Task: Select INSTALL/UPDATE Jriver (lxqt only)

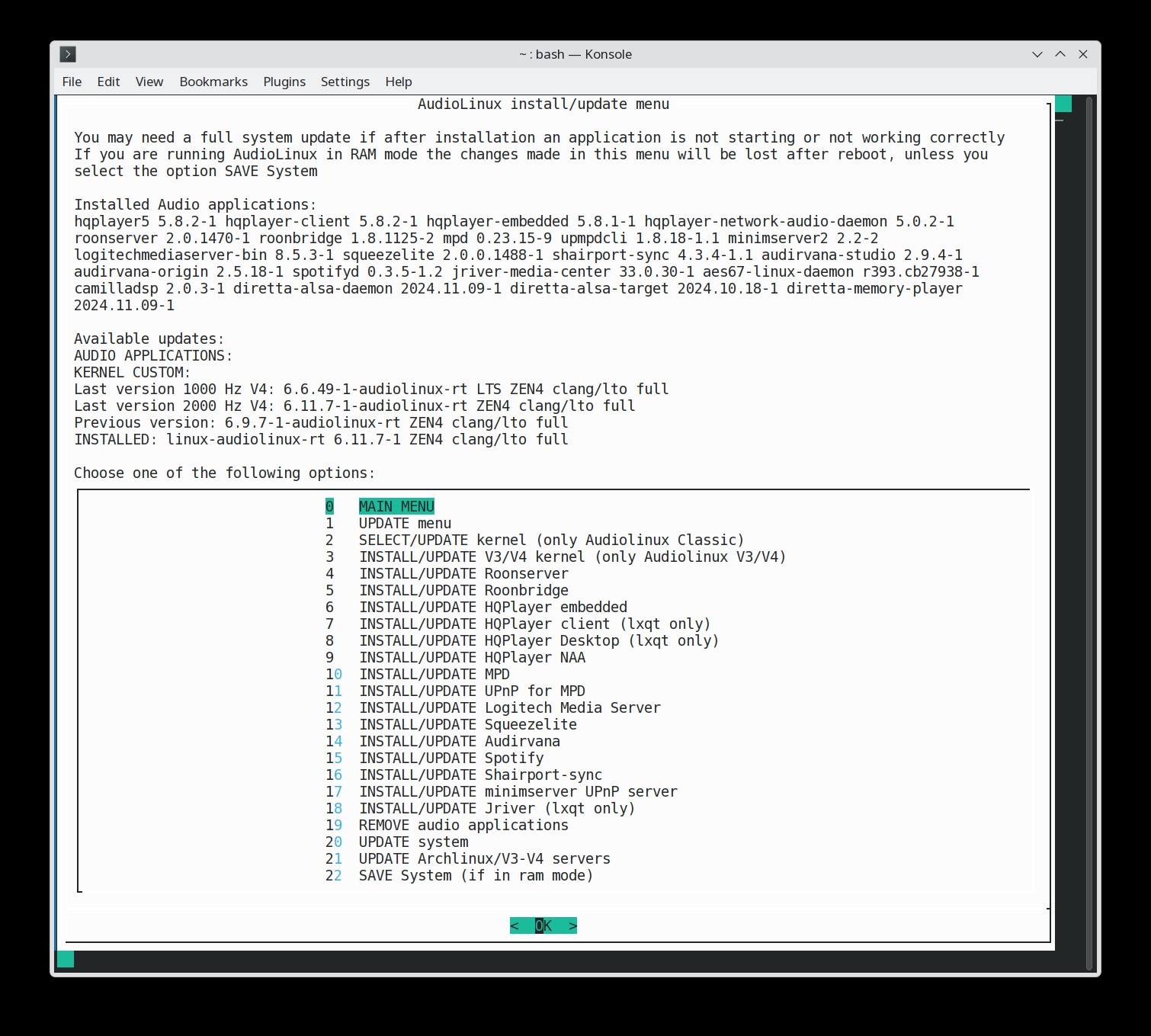Action: click(x=480, y=808)
